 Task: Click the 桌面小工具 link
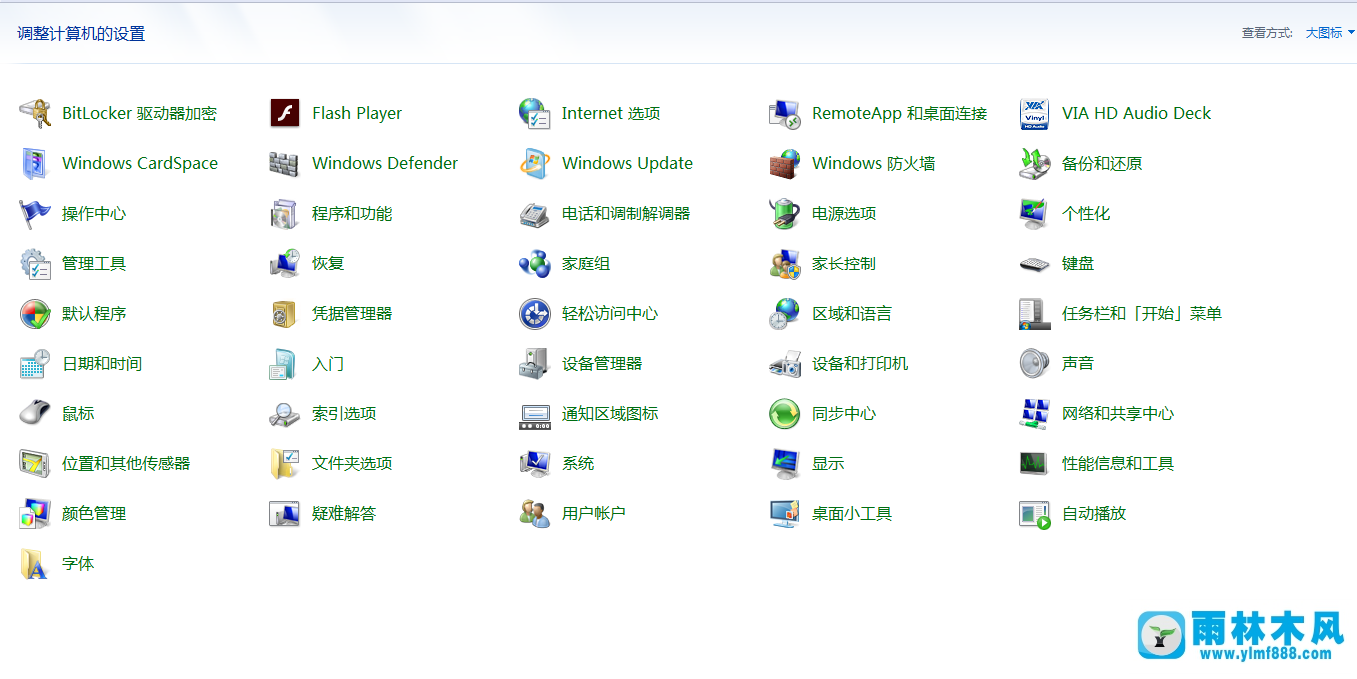click(852, 514)
